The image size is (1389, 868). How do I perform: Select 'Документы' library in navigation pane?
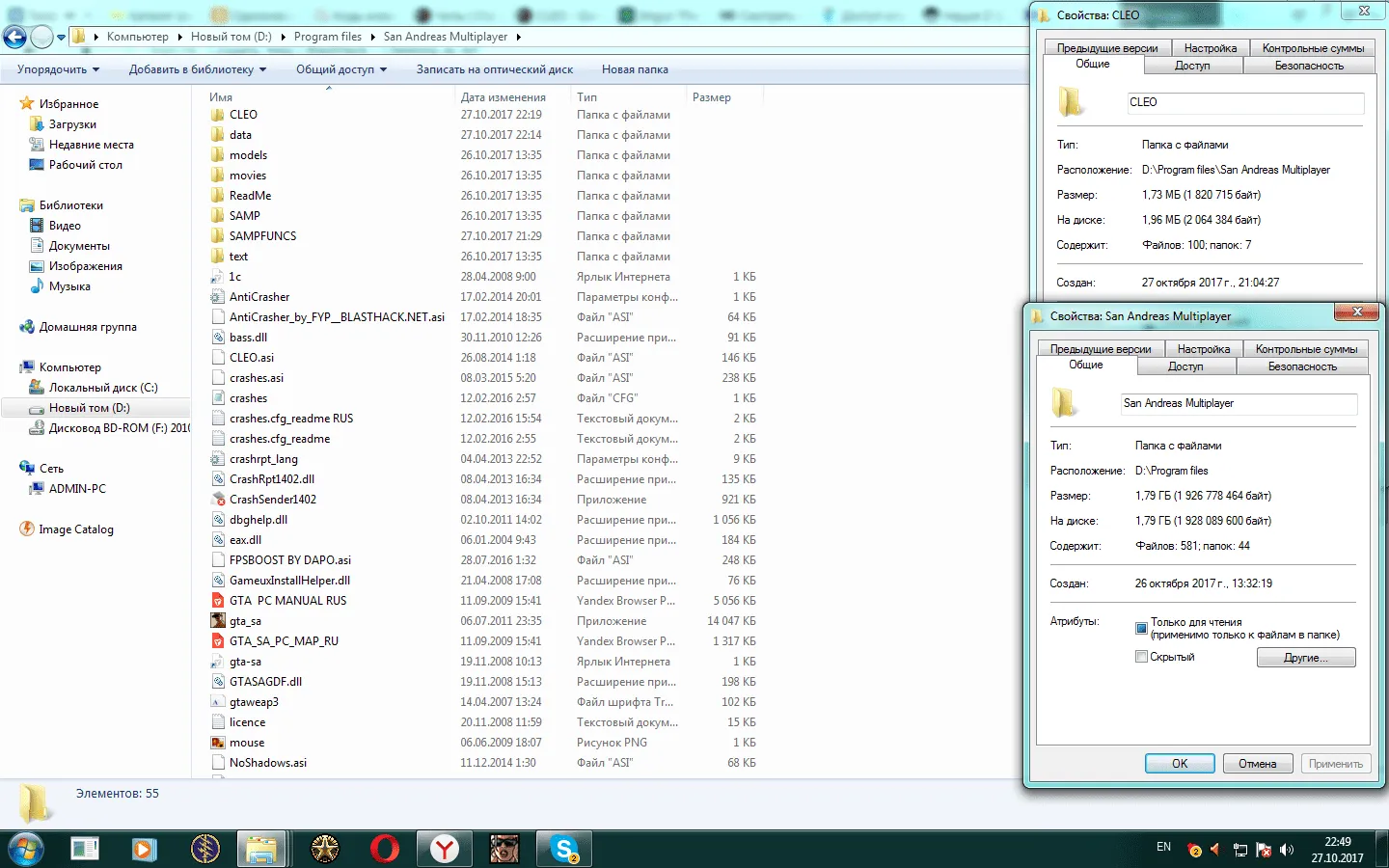click(79, 246)
